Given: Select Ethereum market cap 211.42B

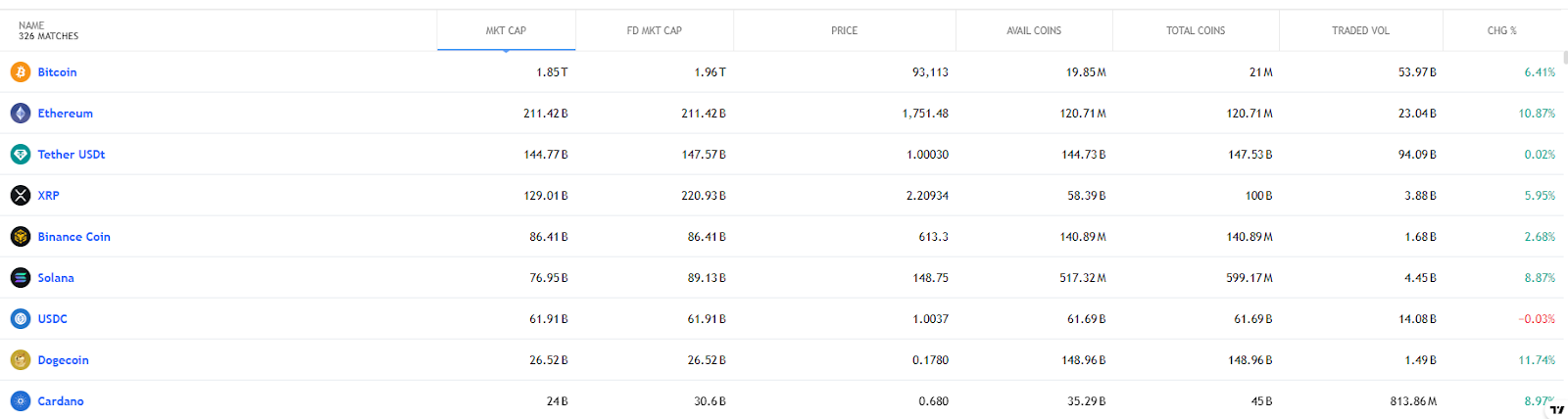Looking at the screenshot, I should click(546, 114).
